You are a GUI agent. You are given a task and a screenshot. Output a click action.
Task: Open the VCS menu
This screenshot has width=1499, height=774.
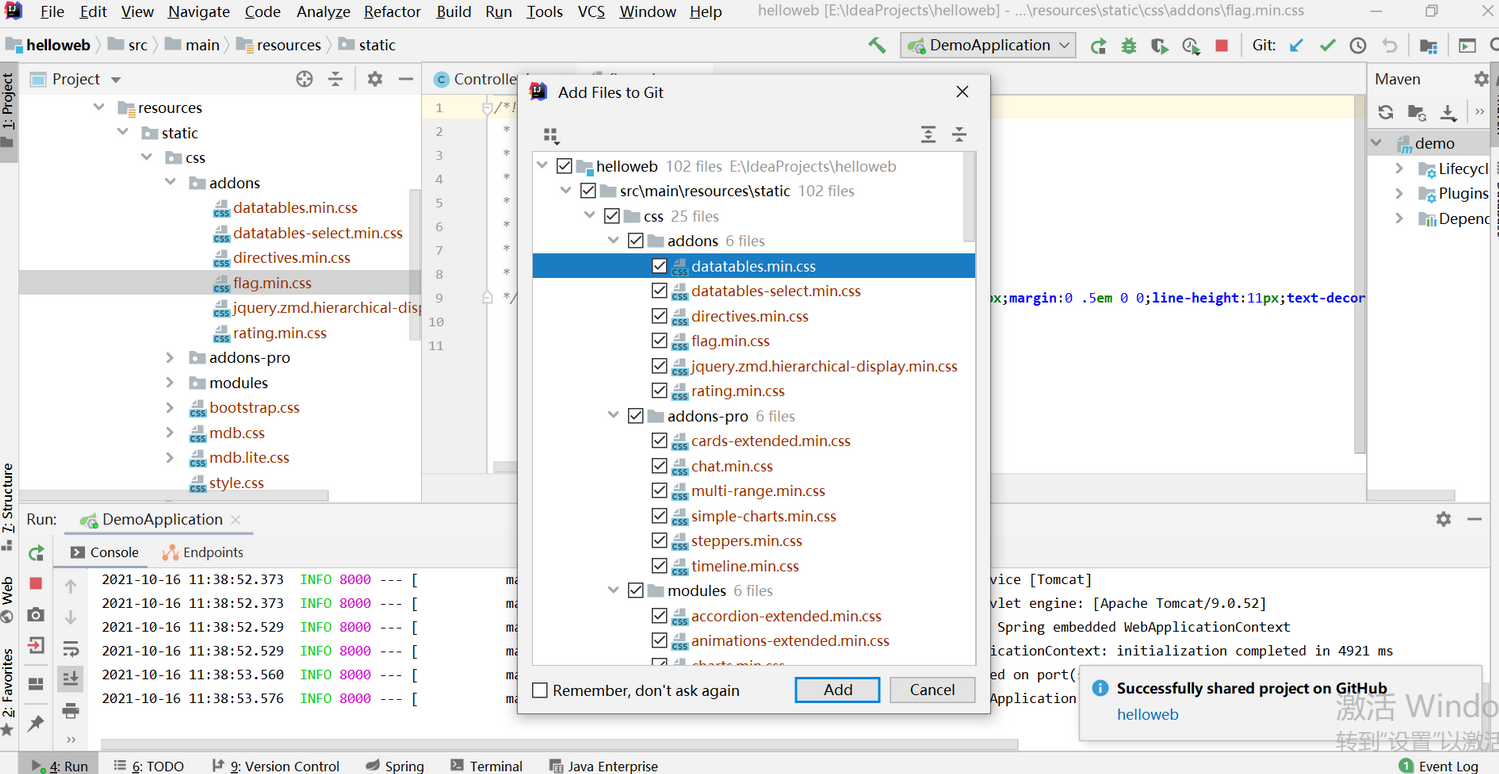[591, 12]
